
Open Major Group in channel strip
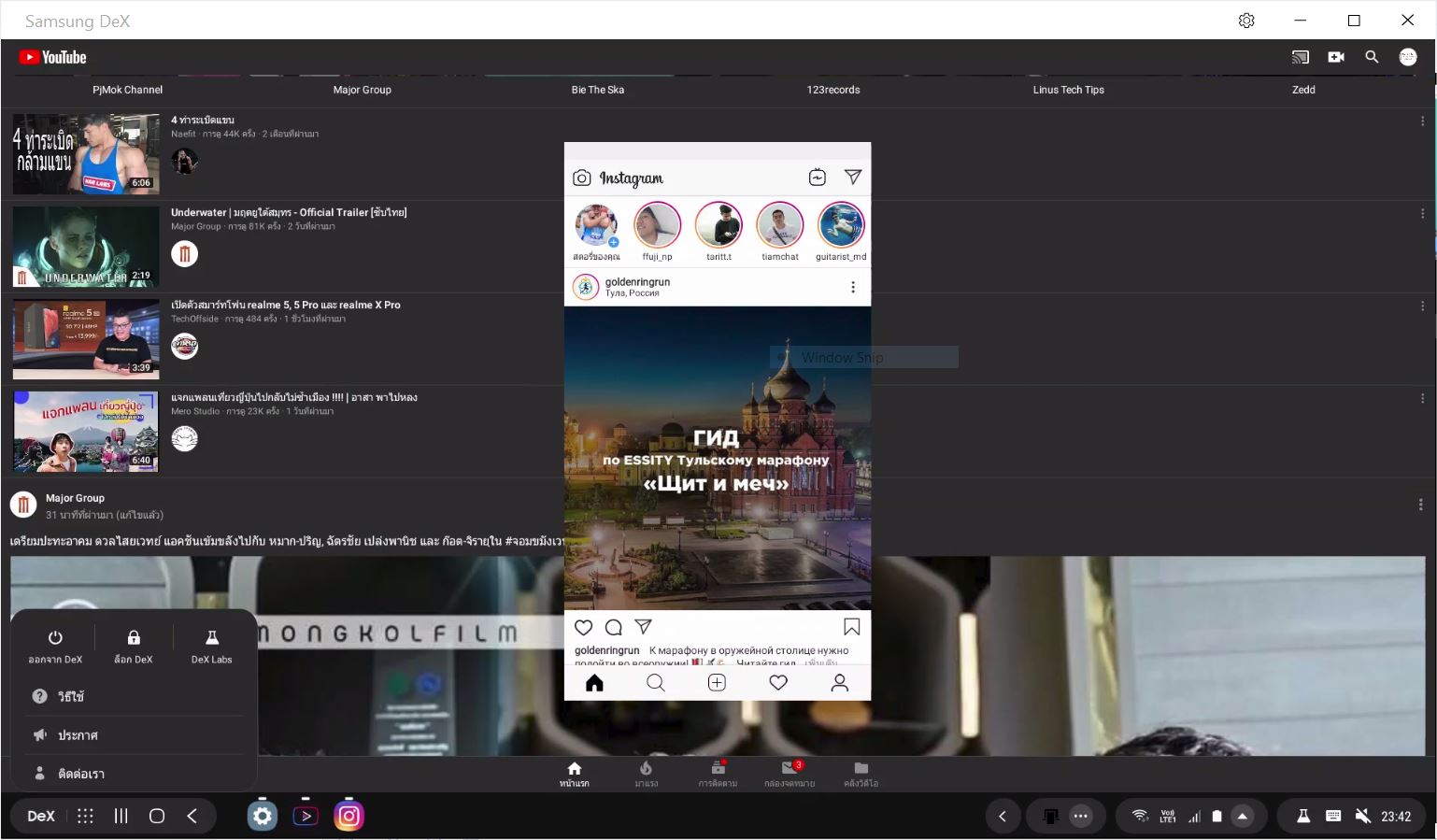[x=363, y=90]
